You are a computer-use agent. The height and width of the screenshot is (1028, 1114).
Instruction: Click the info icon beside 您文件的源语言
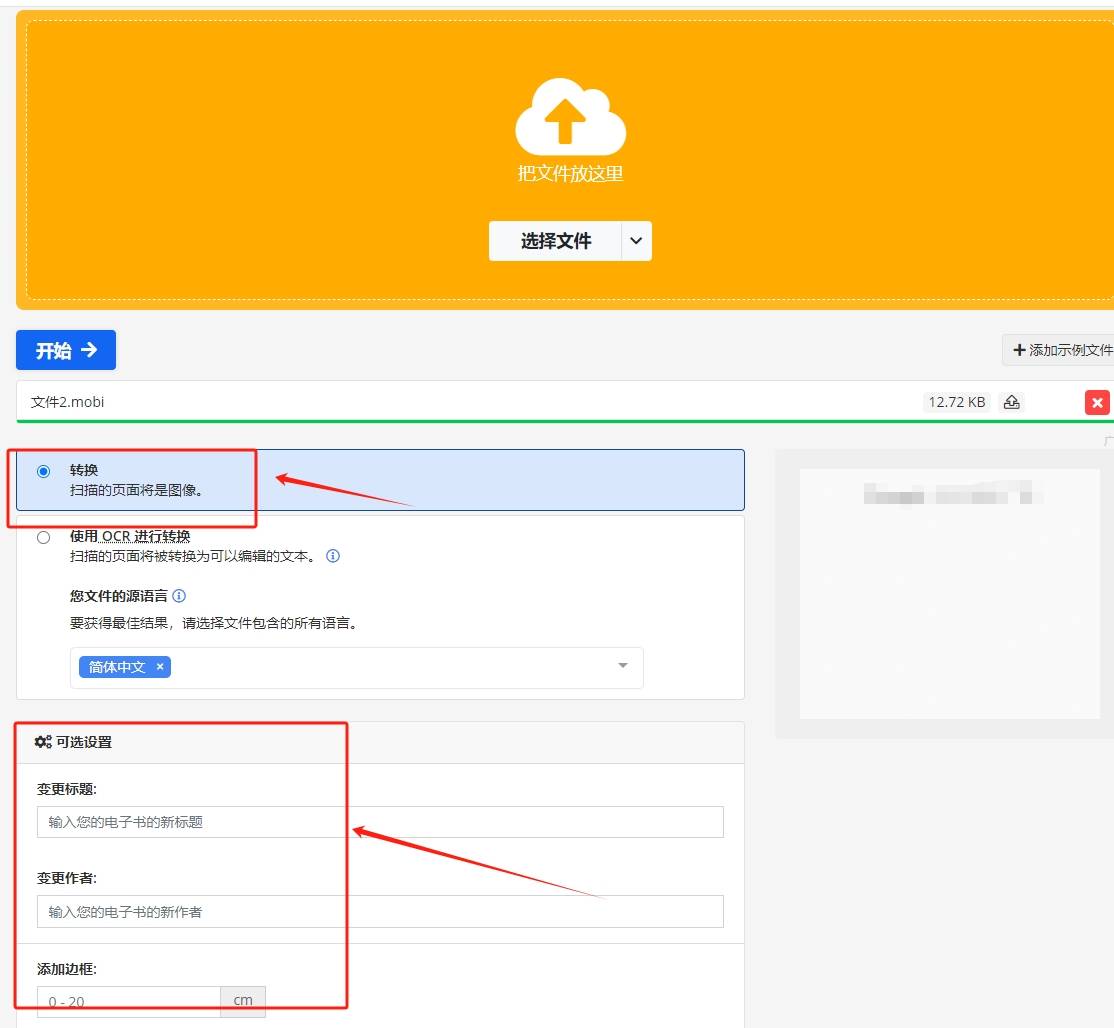178,595
